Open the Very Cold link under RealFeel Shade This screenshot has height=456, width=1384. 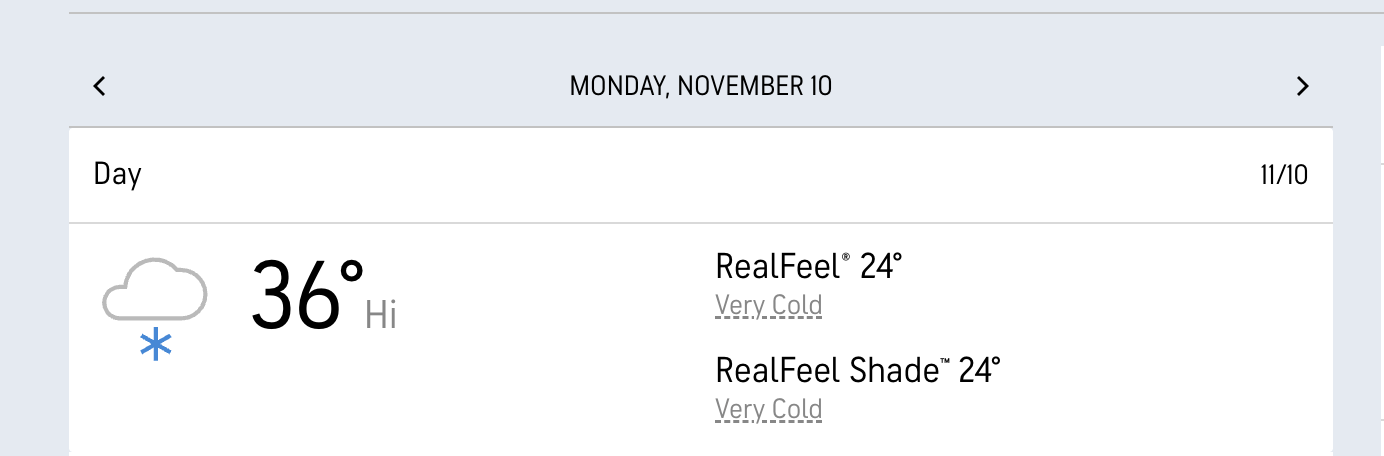click(x=768, y=409)
